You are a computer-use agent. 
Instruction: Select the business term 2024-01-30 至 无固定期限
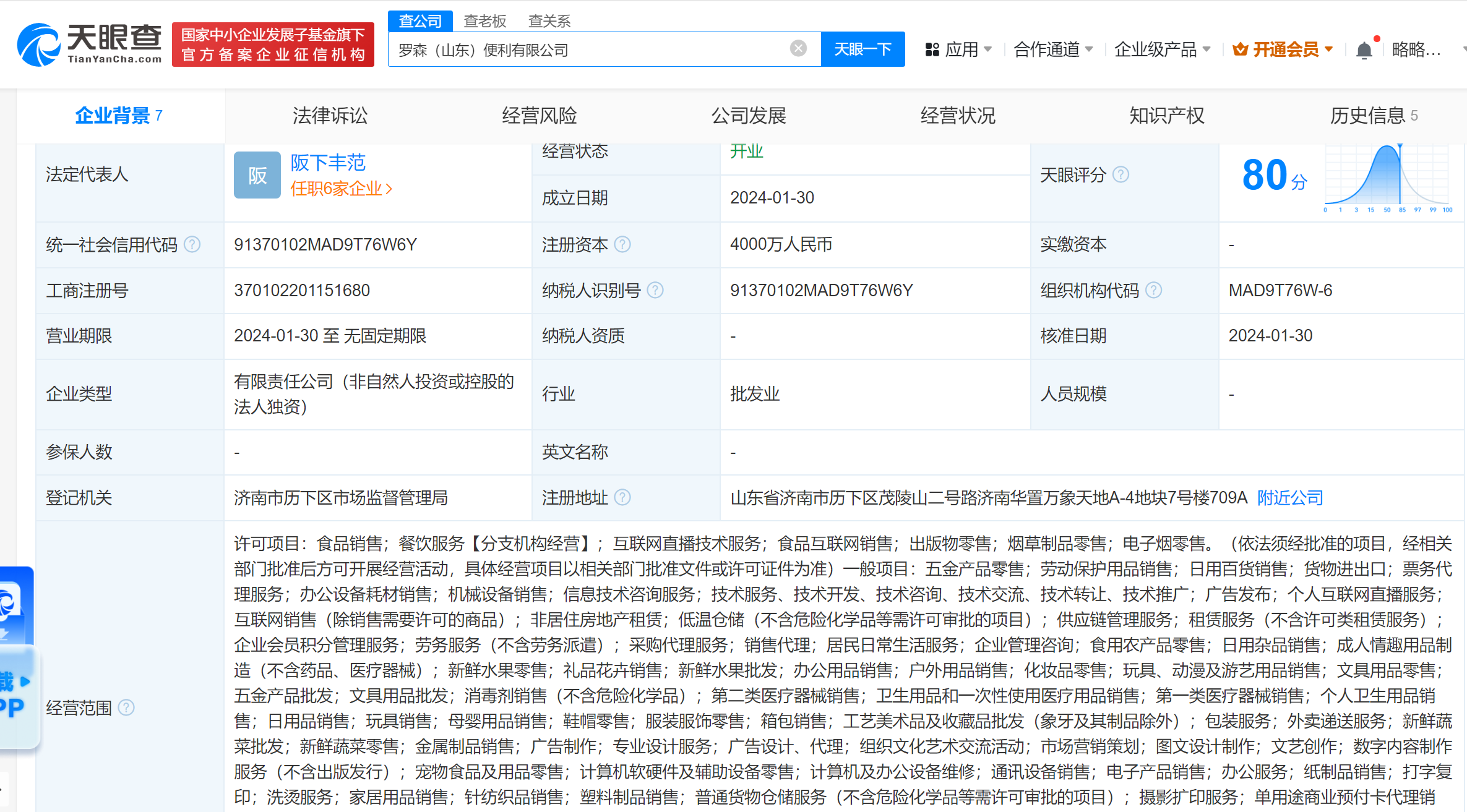coord(330,336)
